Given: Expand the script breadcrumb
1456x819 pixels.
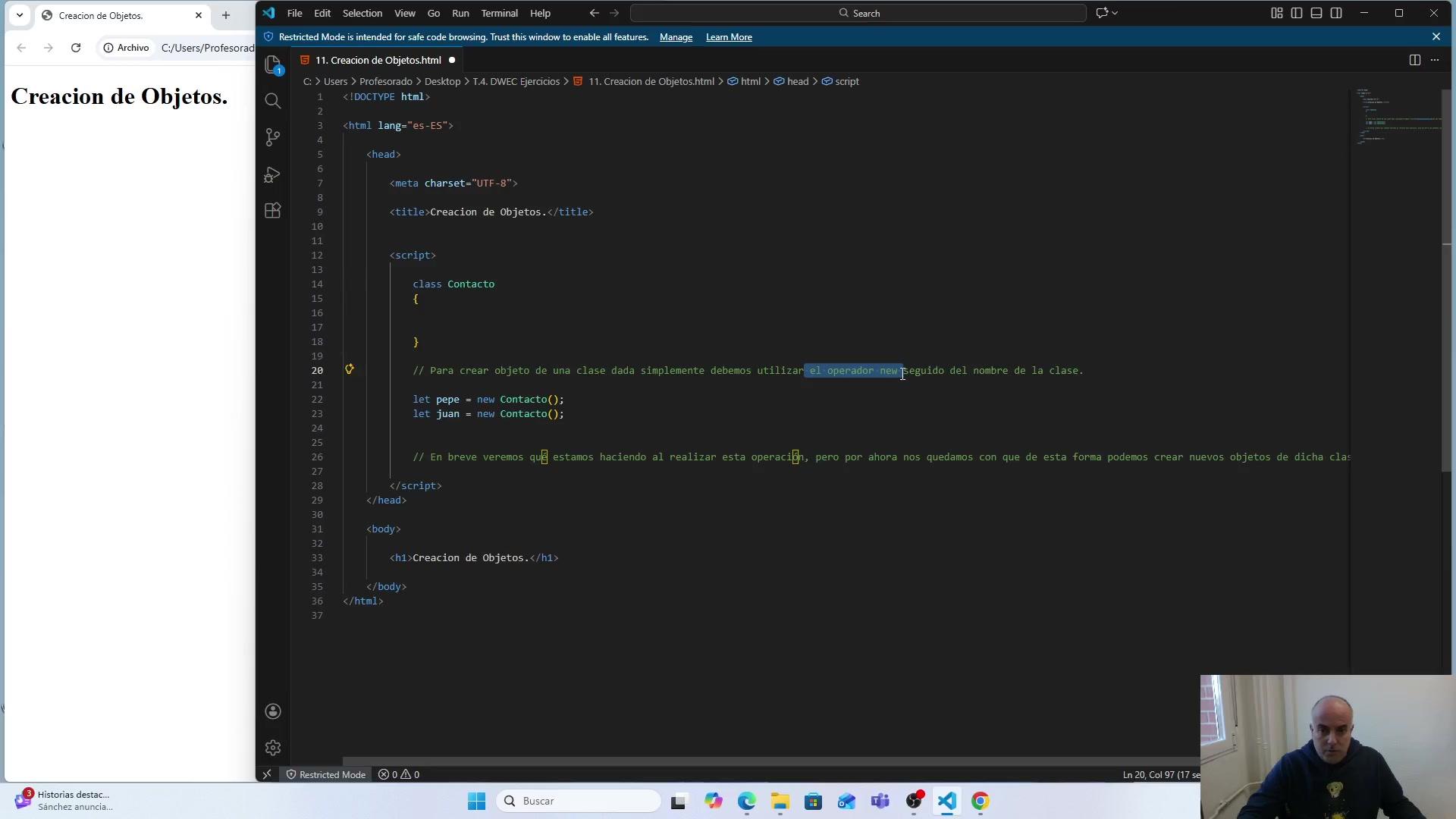Looking at the screenshot, I should pos(840,81).
